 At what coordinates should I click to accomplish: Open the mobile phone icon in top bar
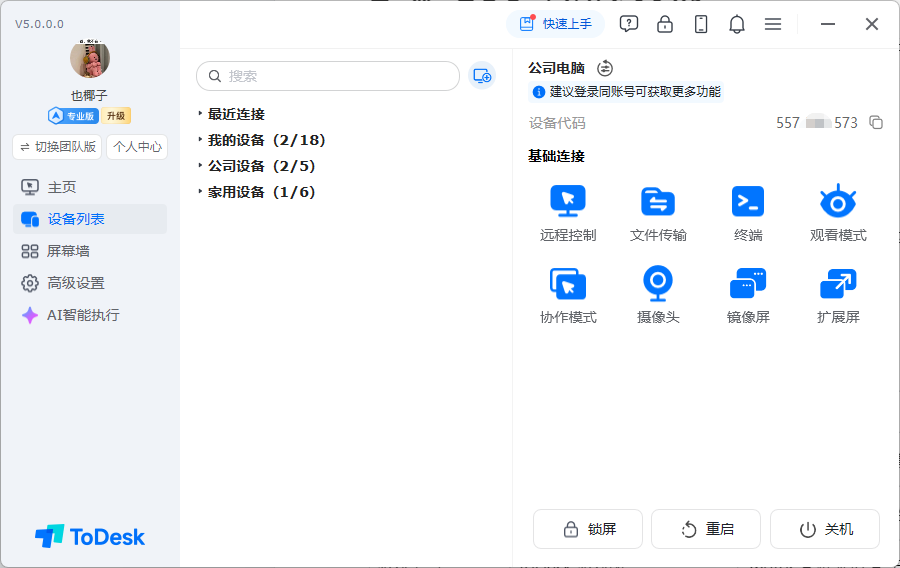[x=701, y=24]
